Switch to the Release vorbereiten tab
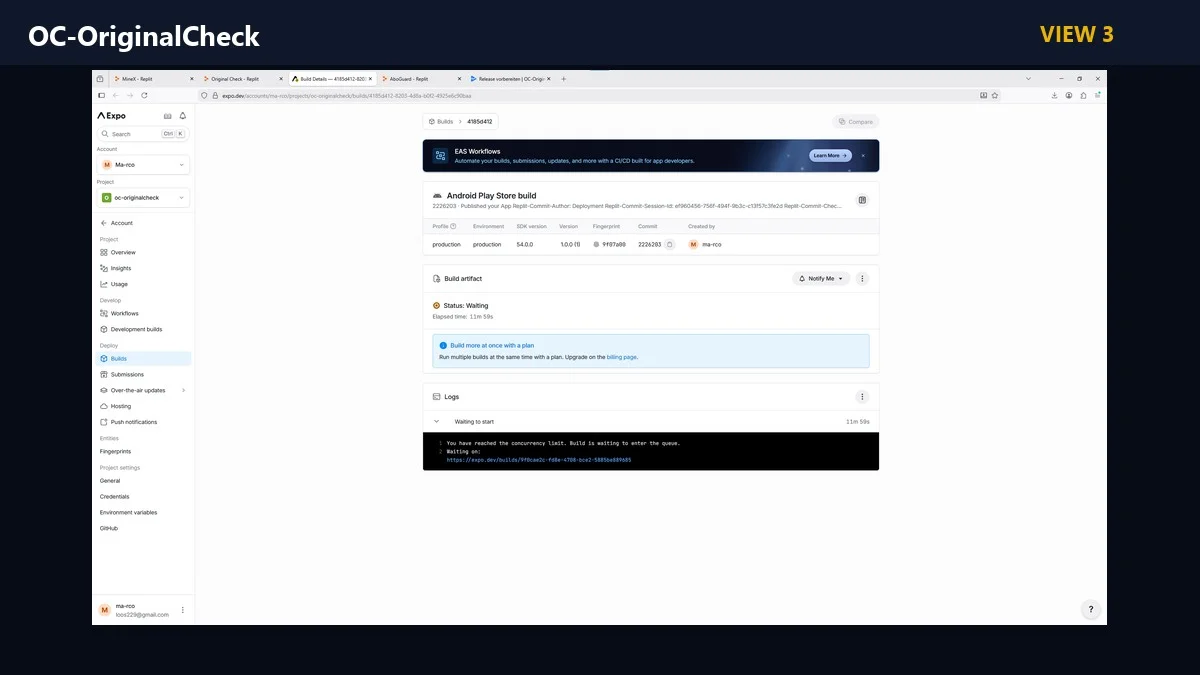 509,78
